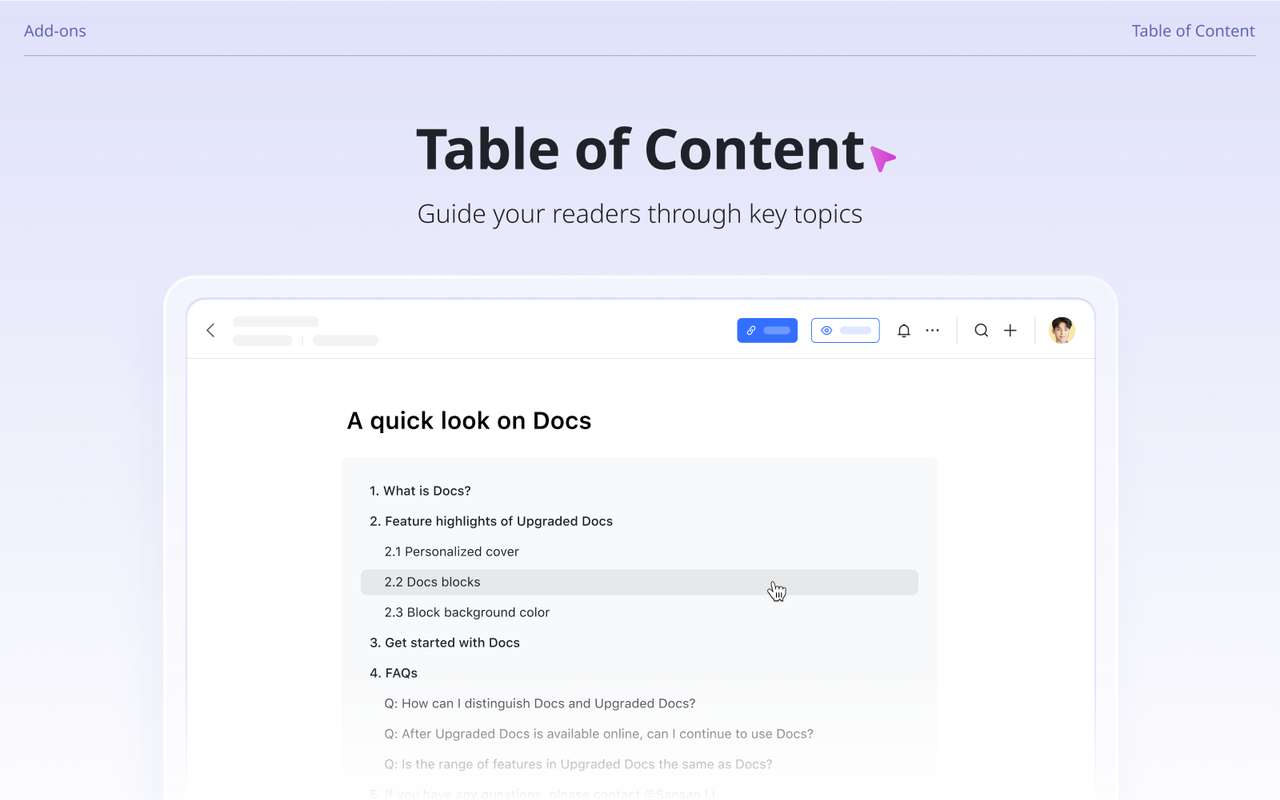Jump to '1. What is Docs?' section
Image resolution: width=1280 pixels, height=800 pixels.
[x=420, y=491]
